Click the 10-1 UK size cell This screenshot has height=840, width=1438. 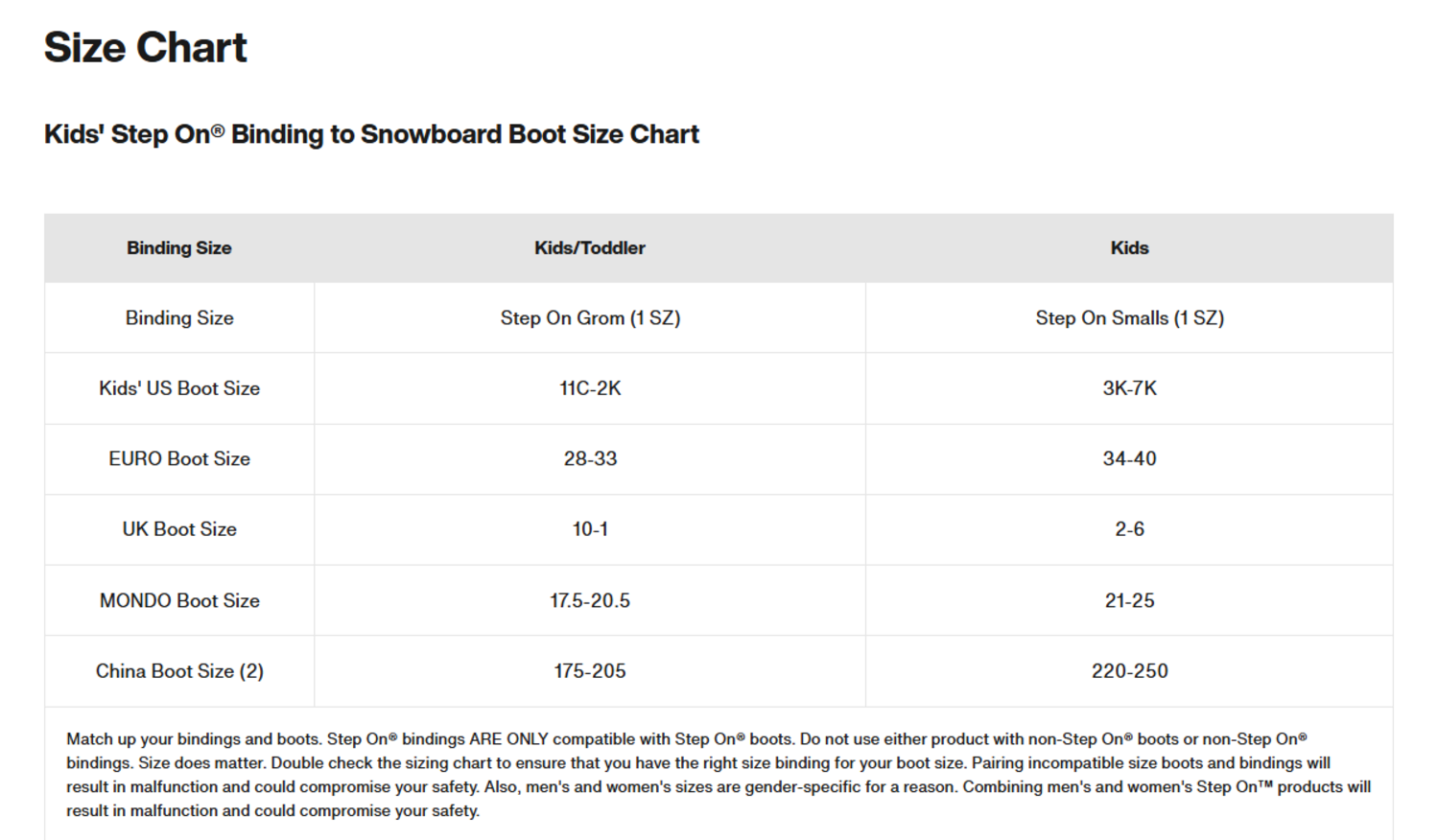tap(590, 529)
